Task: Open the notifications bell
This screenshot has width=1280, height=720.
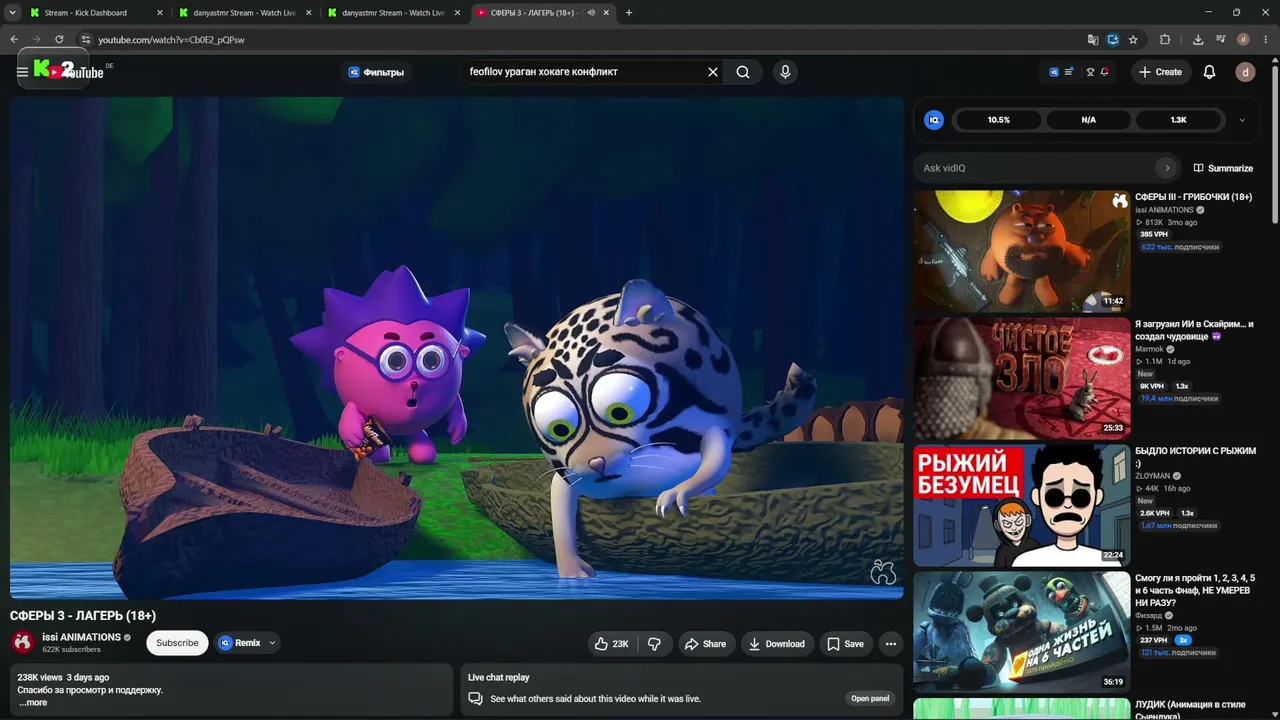Action: click(x=1209, y=72)
